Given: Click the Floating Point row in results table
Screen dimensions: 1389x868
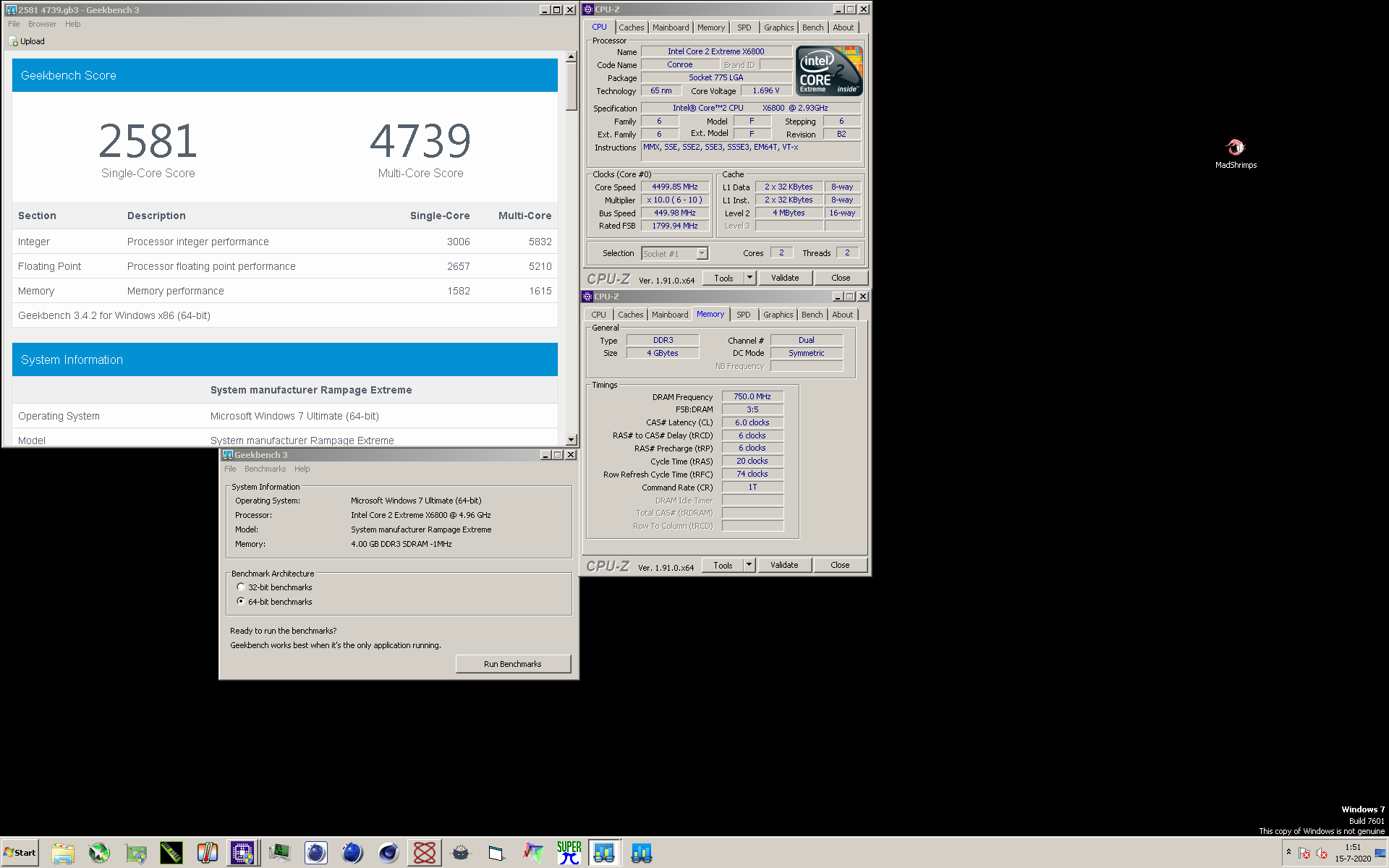Looking at the screenshot, I should coord(285,266).
